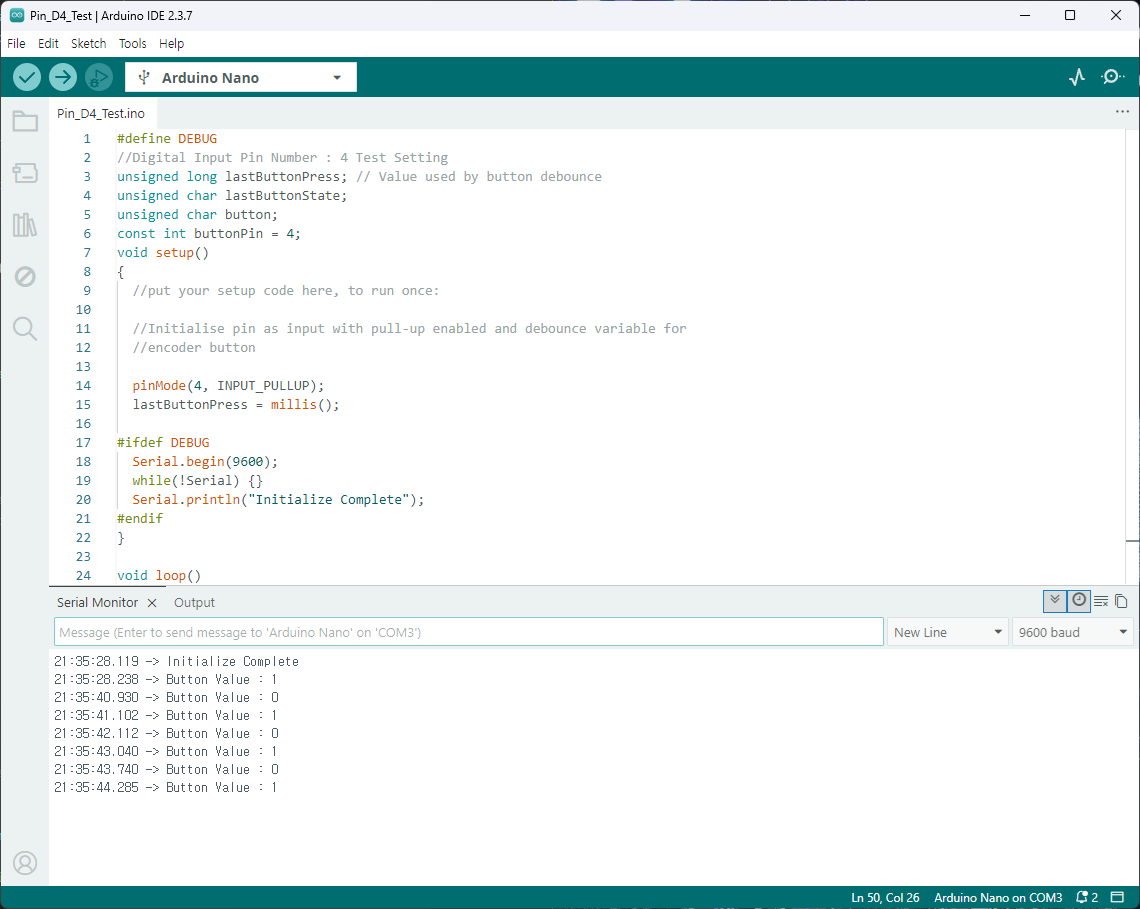The width and height of the screenshot is (1140, 909).
Task: Open the Help menu
Action: tap(172, 44)
